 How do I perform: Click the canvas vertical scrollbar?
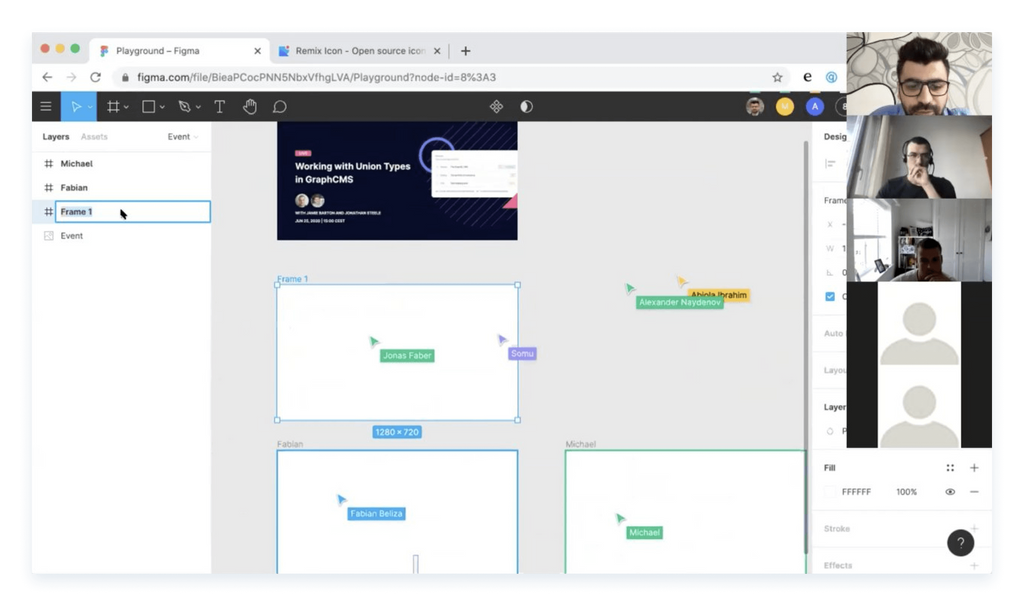pos(806,348)
